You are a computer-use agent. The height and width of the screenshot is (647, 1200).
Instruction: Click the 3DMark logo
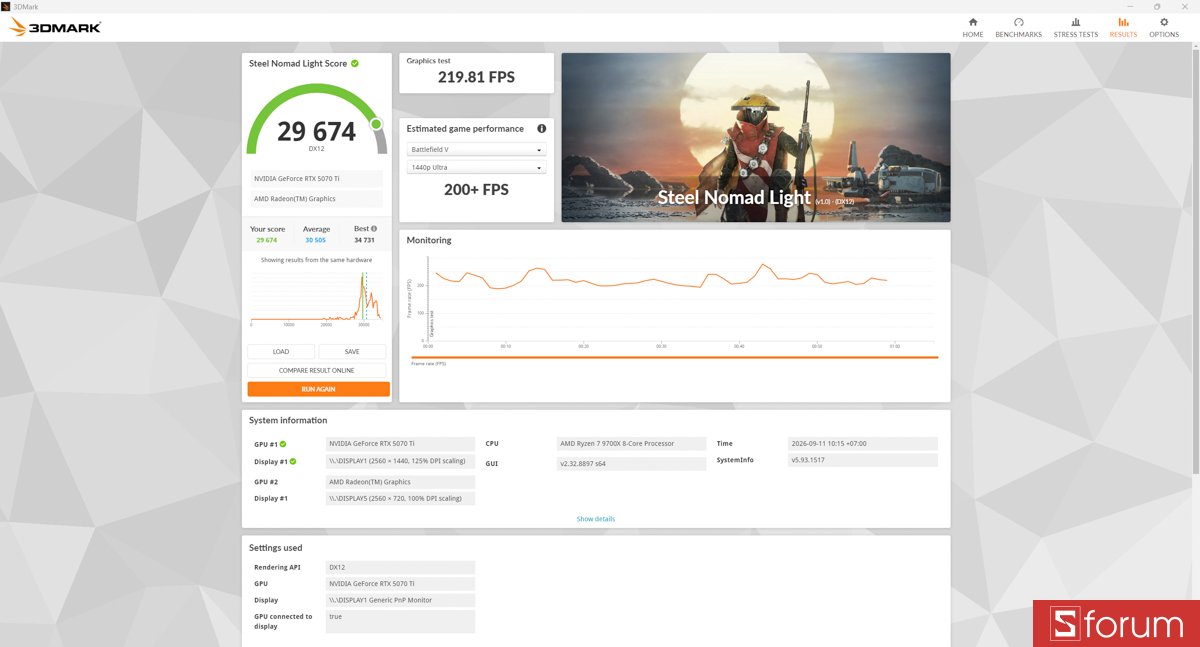coord(56,27)
